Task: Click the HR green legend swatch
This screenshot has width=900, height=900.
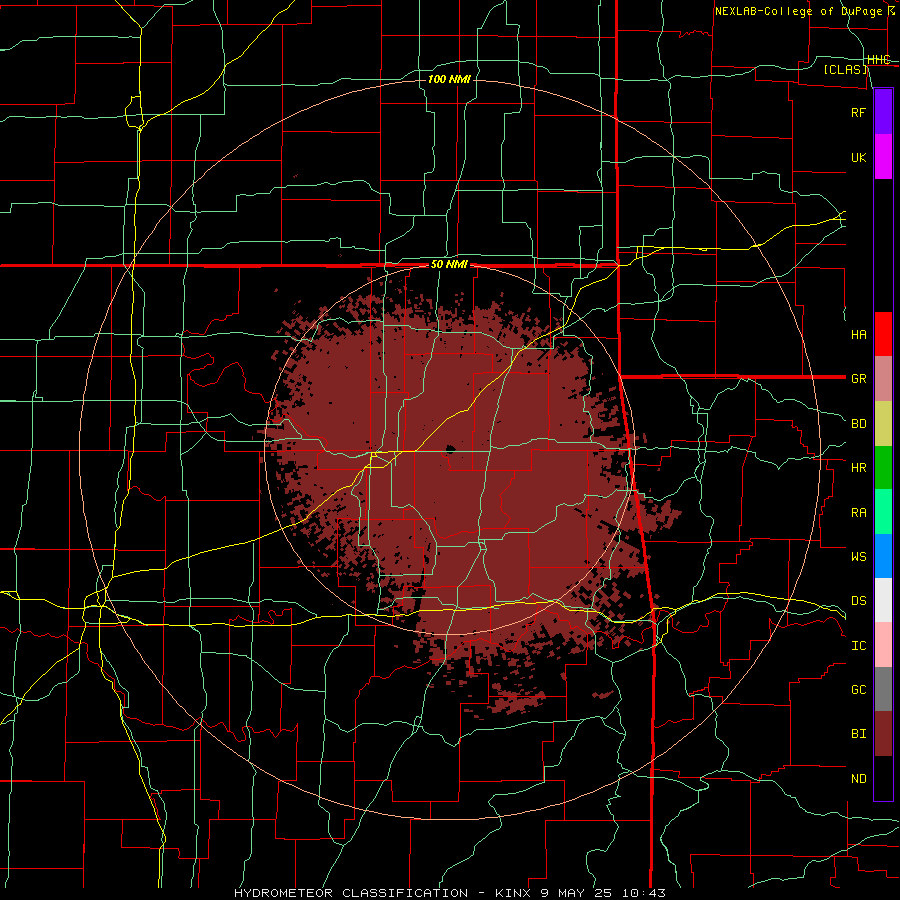Action: coord(883,467)
